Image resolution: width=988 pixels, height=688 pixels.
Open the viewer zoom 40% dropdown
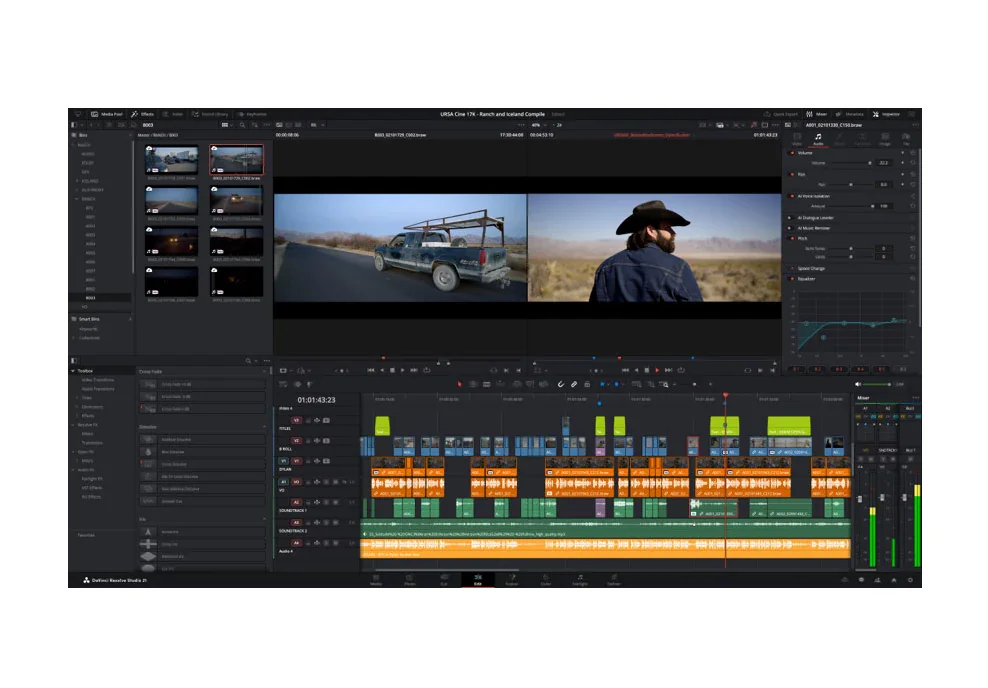point(539,125)
